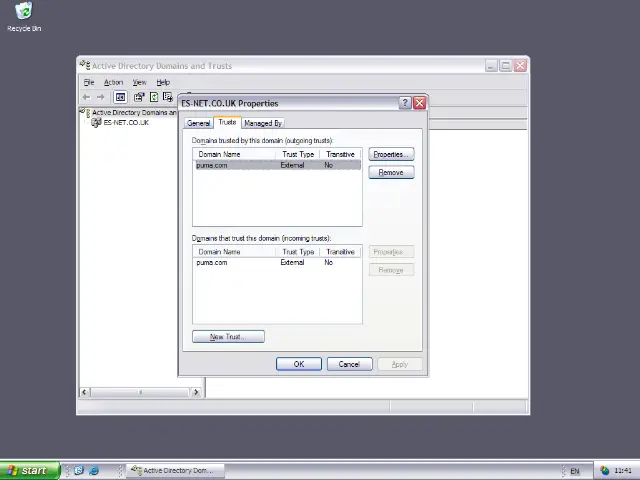Click the Internet Explorer quick launch icon
Image resolution: width=640 pixels, height=480 pixels.
(x=94, y=471)
